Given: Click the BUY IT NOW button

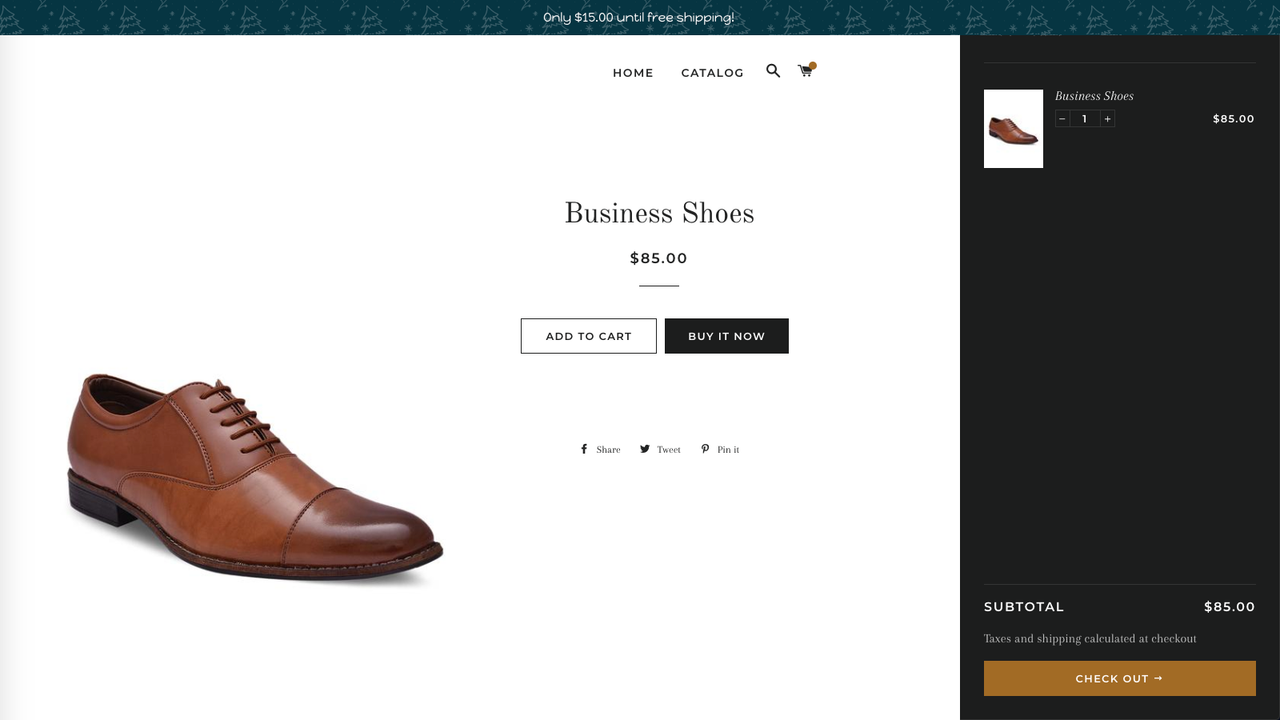Looking at the screenshot, I should click(727, 336).
